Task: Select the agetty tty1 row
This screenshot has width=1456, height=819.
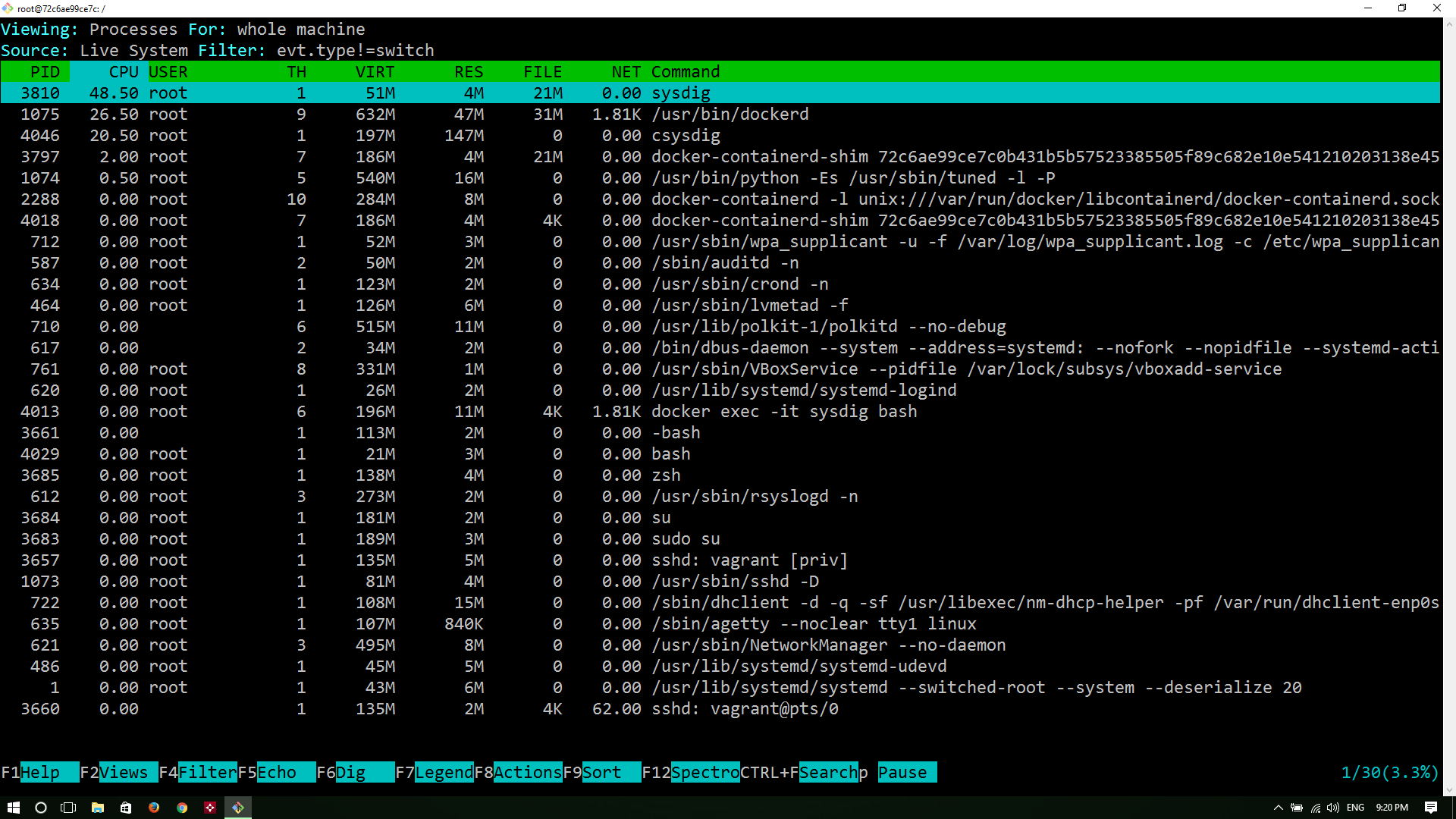Action: pos(720,623)
